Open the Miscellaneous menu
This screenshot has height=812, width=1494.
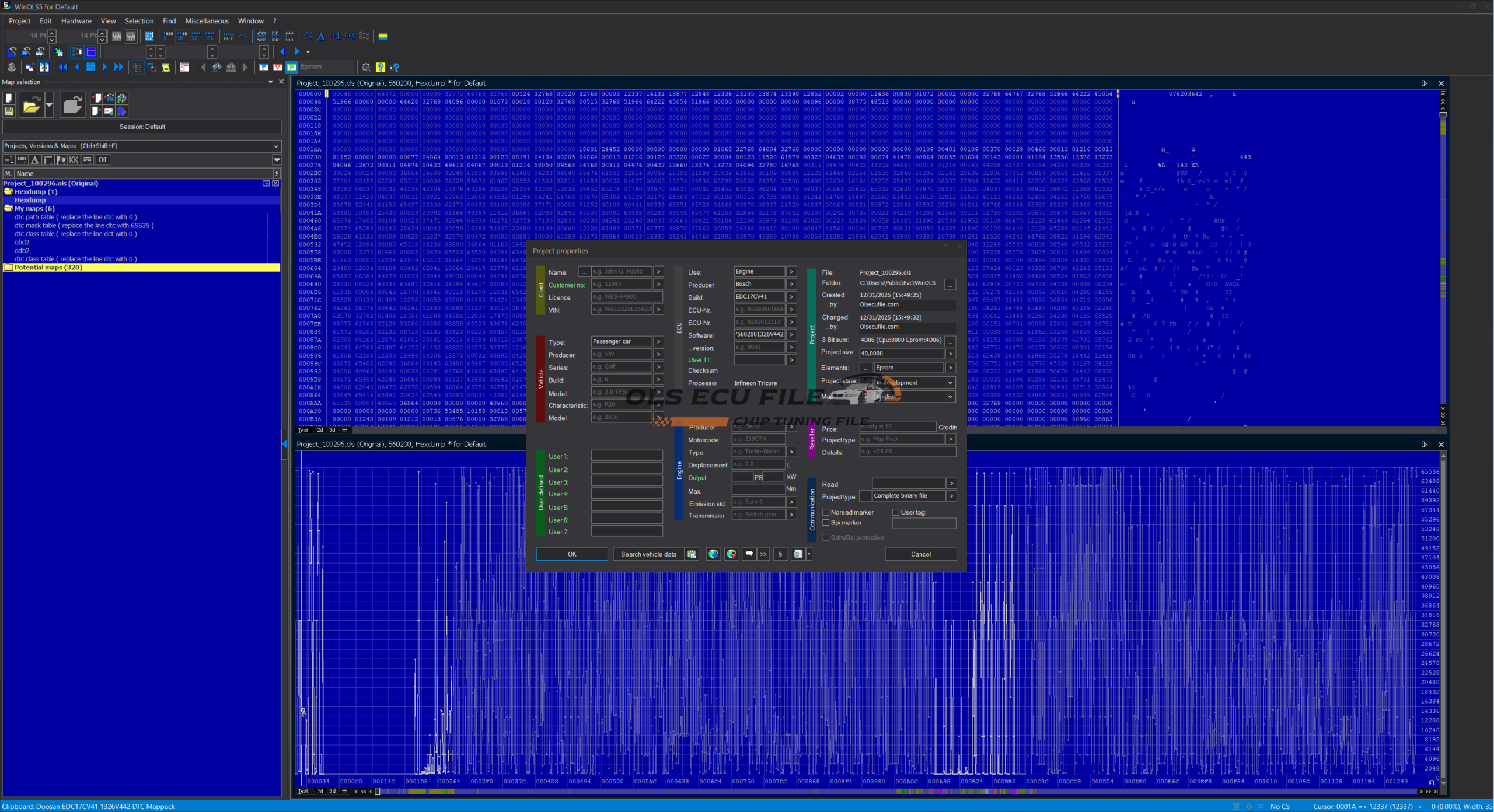[x=207, y=21]
